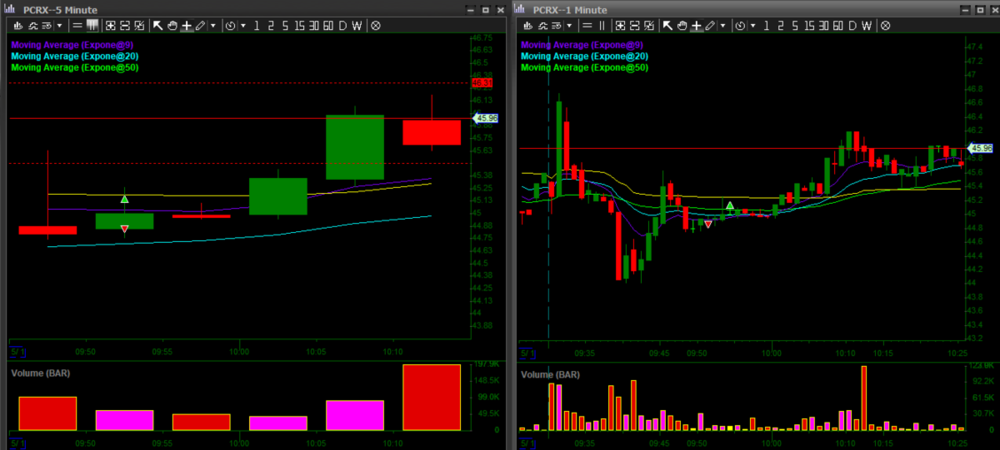Click the candlestick bars icon in 5 Minute toolbar
Screen dimensions: 1000x450
pyautogui.click(x=93, y=25)
